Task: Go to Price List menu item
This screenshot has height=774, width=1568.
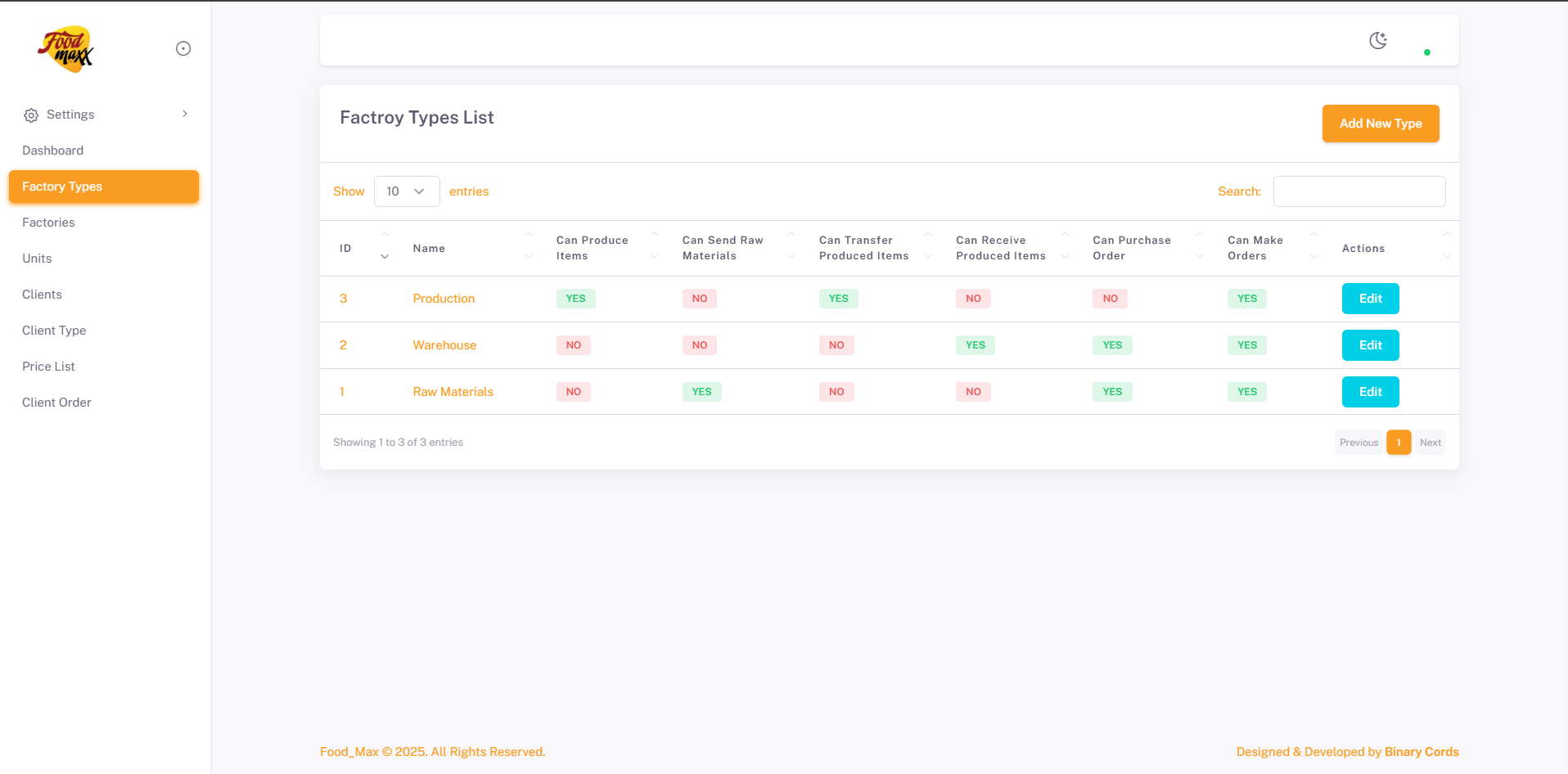Action: tap(48, 367)
